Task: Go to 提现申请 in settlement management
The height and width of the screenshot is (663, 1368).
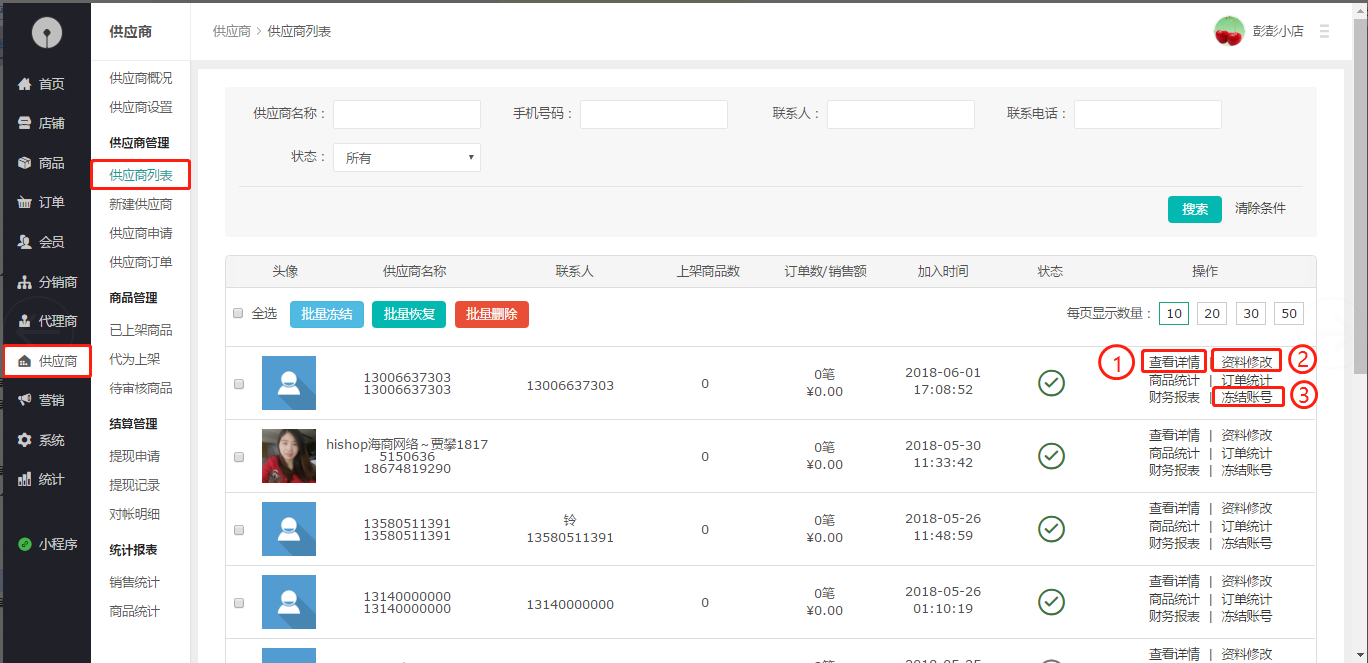Action: [x=134, y=456]
